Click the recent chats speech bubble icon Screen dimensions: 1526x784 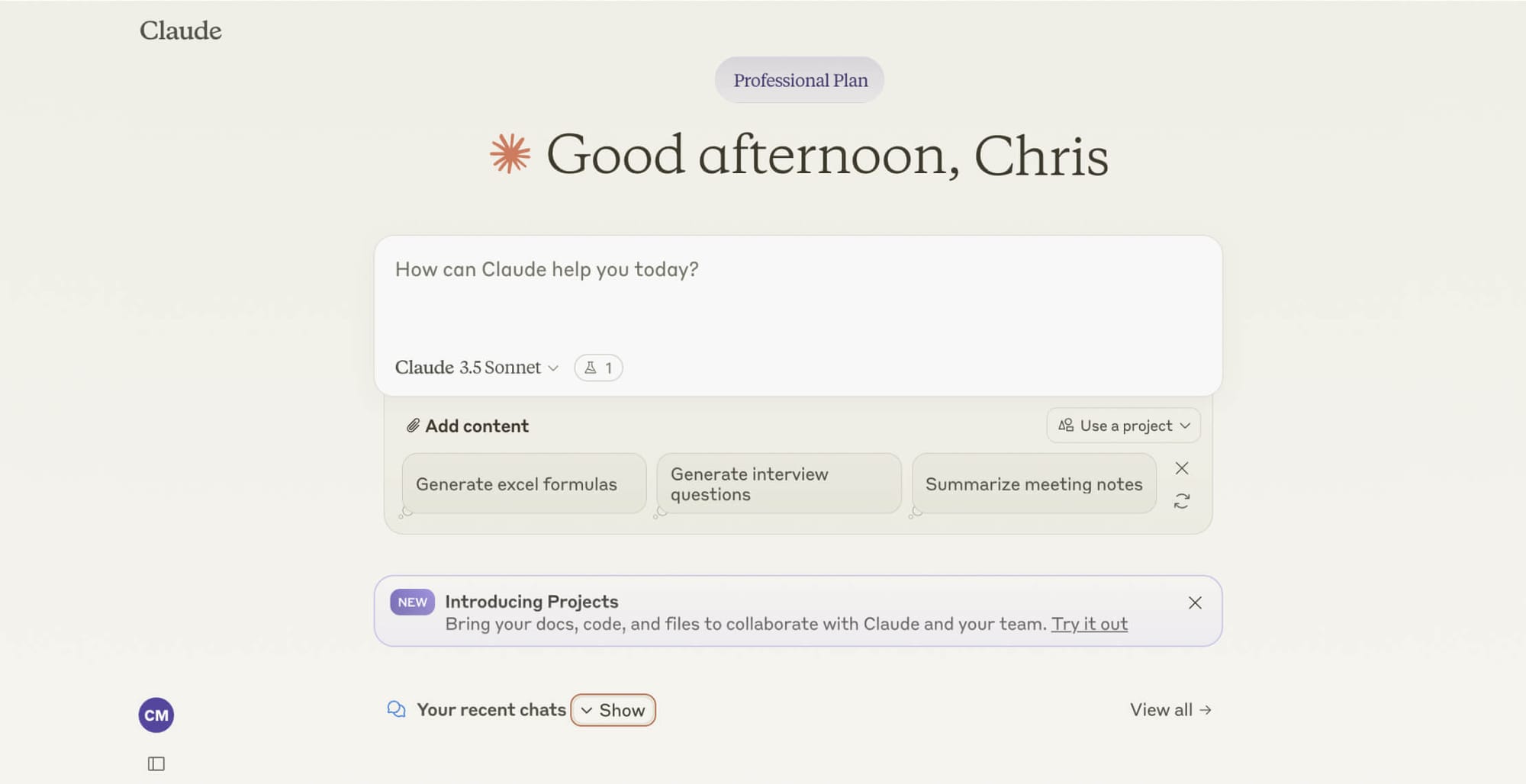395,709
